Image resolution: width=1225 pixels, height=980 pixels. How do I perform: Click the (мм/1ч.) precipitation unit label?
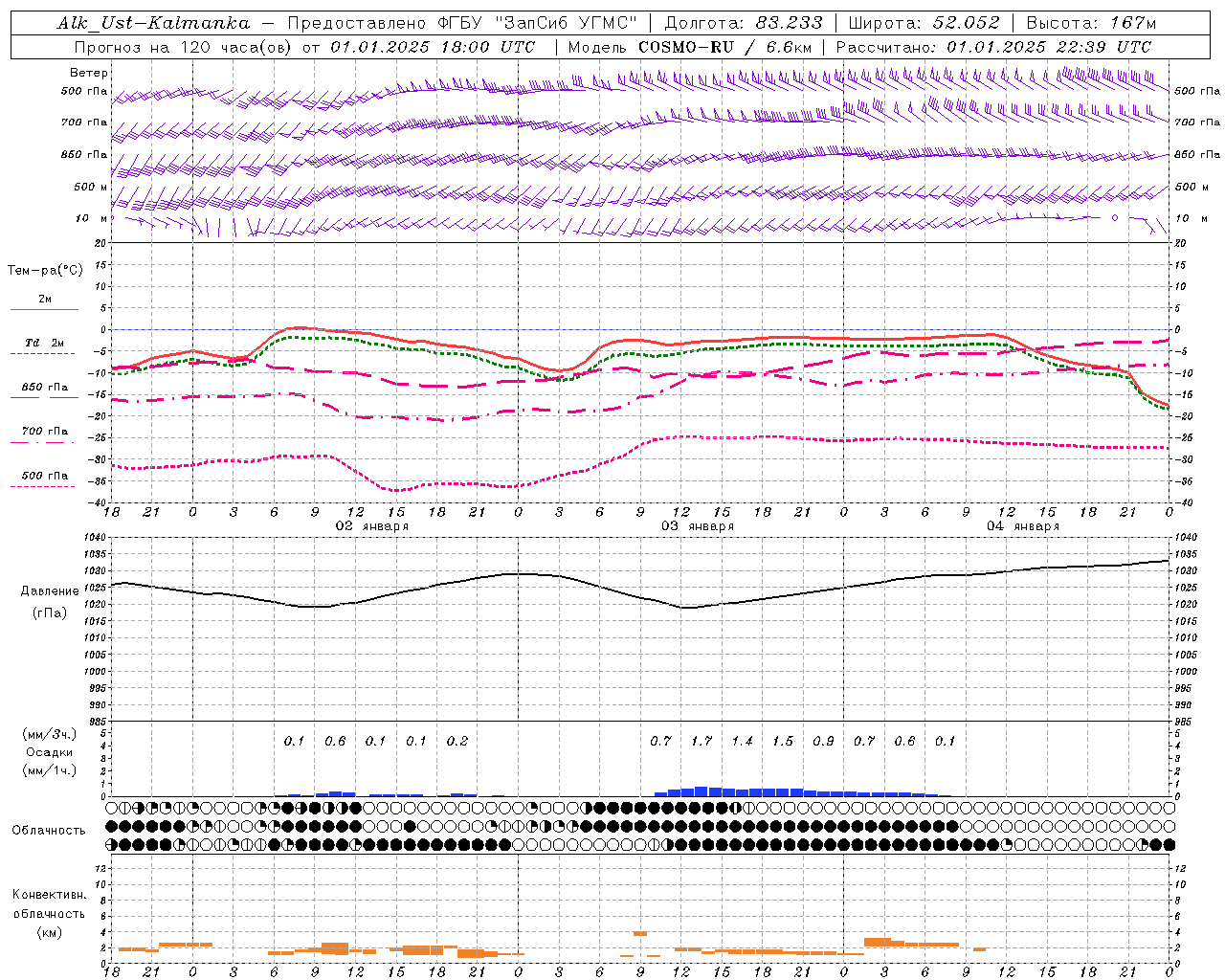coord(49,770)
